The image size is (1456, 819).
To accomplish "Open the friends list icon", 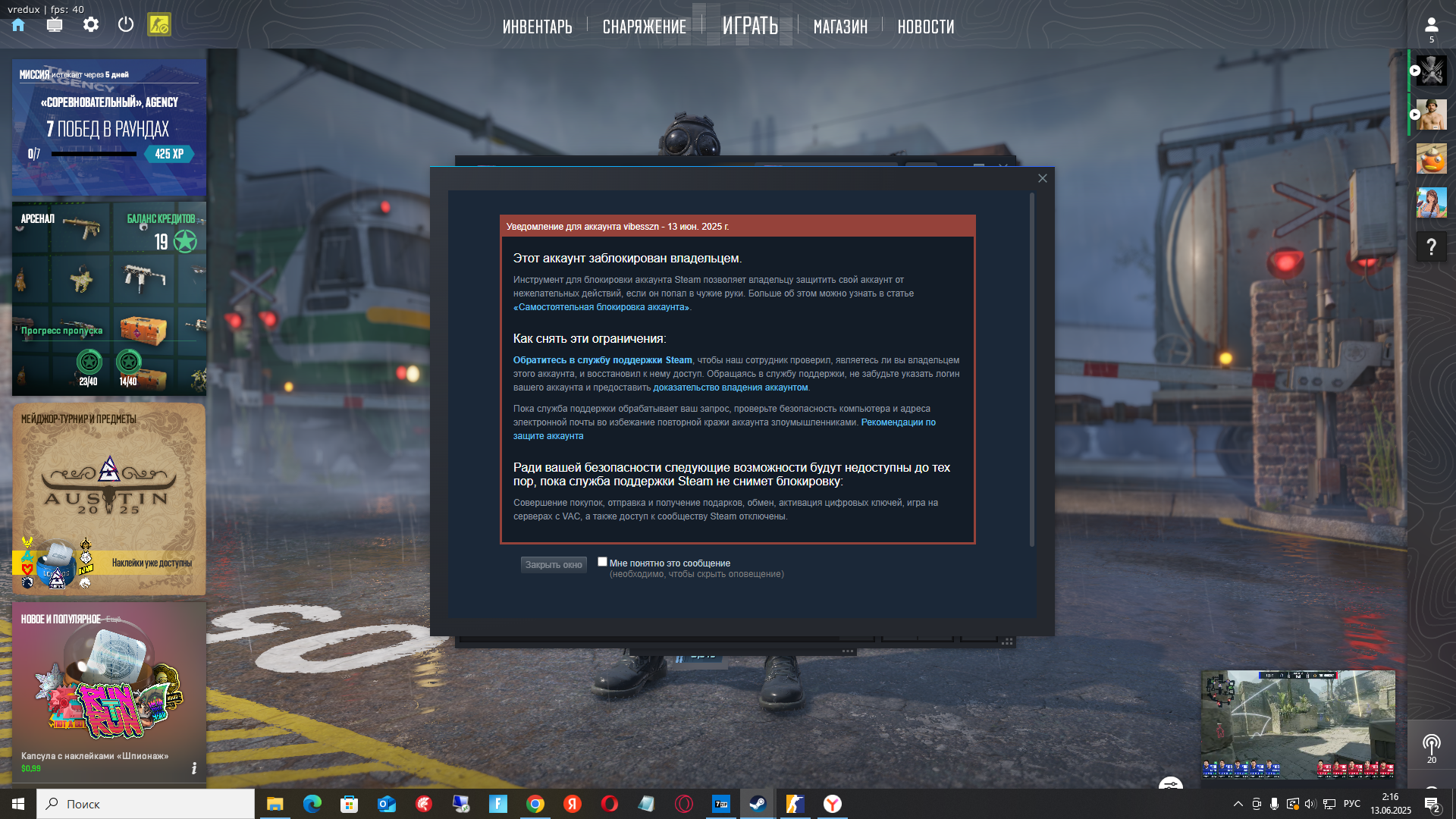I will 1432,24.
